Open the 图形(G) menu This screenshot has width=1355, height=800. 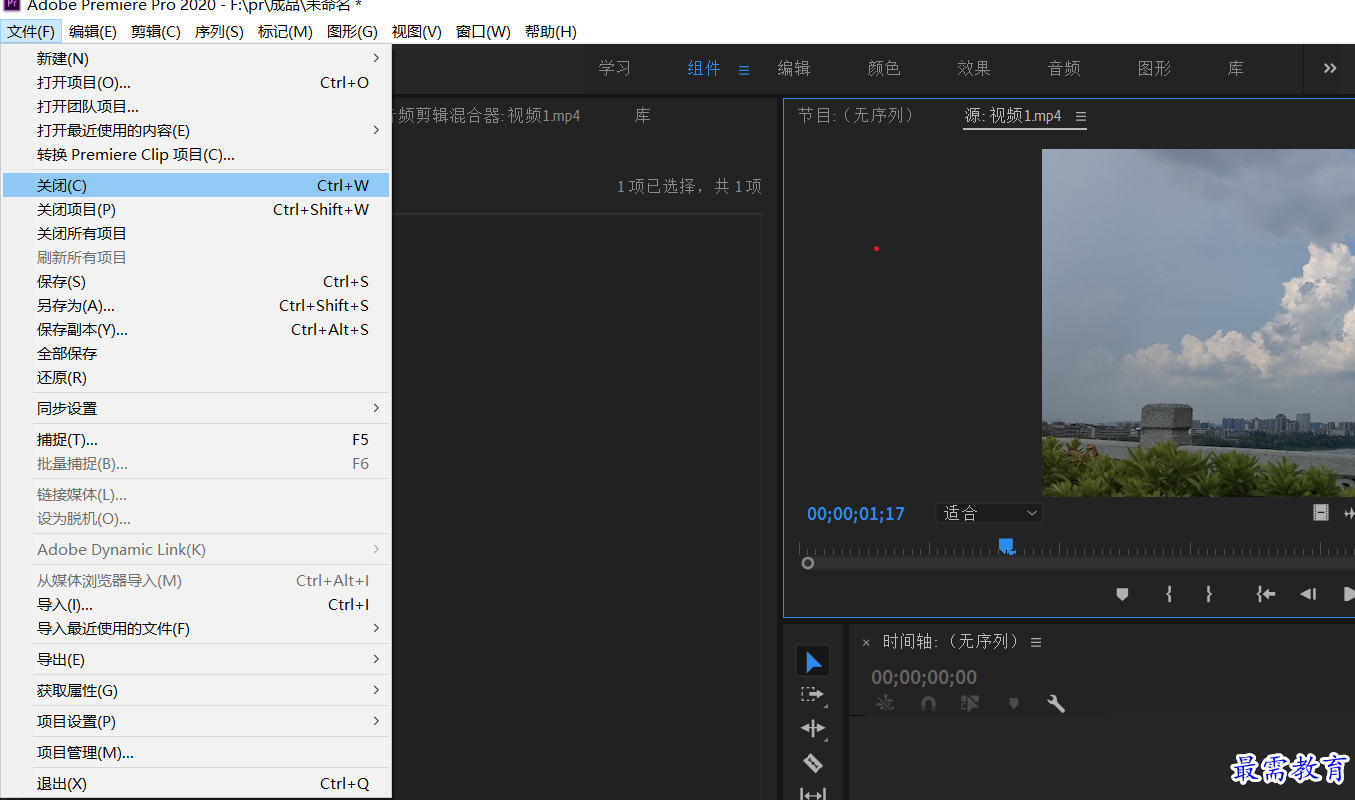tap(352, 31)
